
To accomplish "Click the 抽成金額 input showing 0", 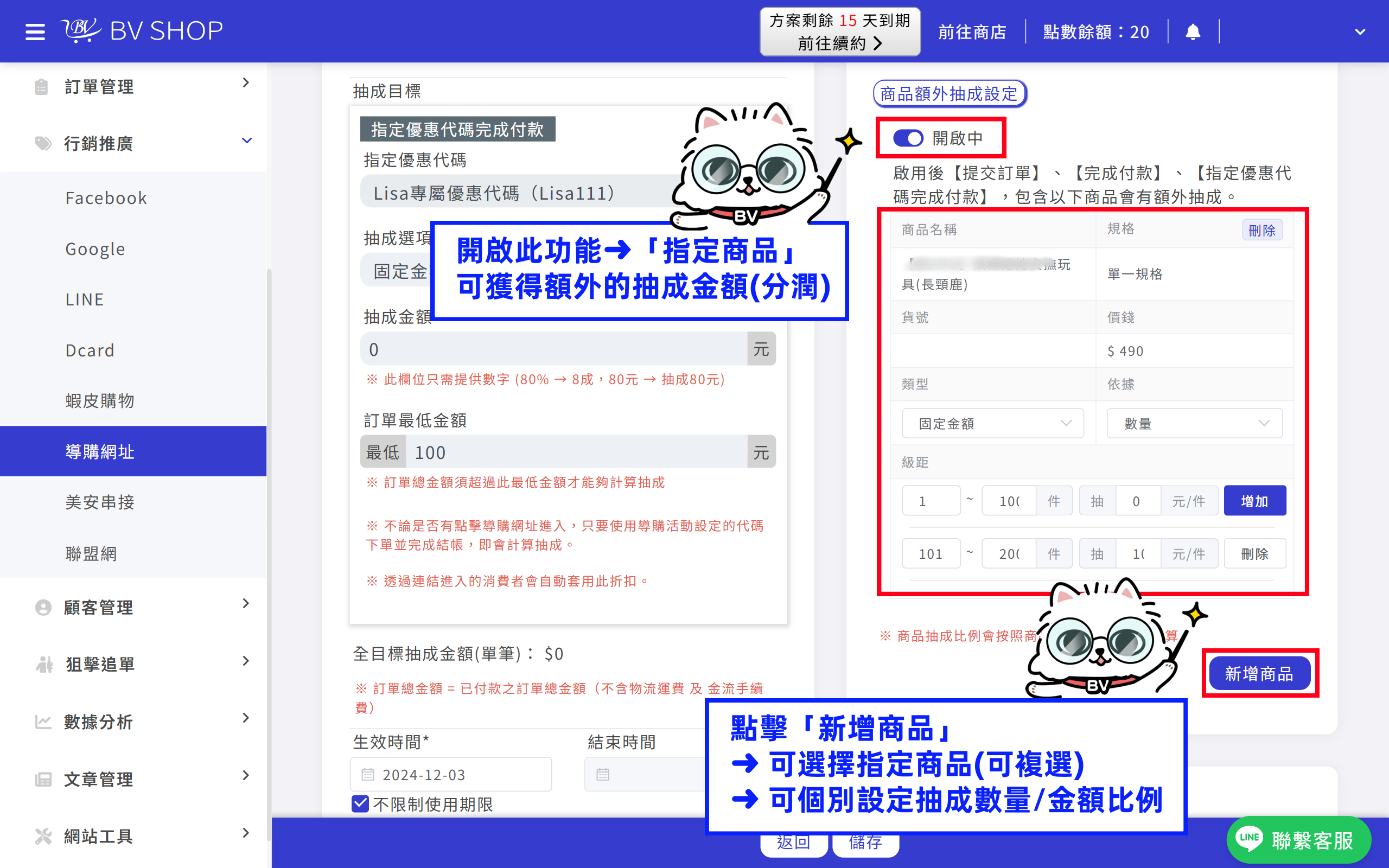I will point(554,348).
